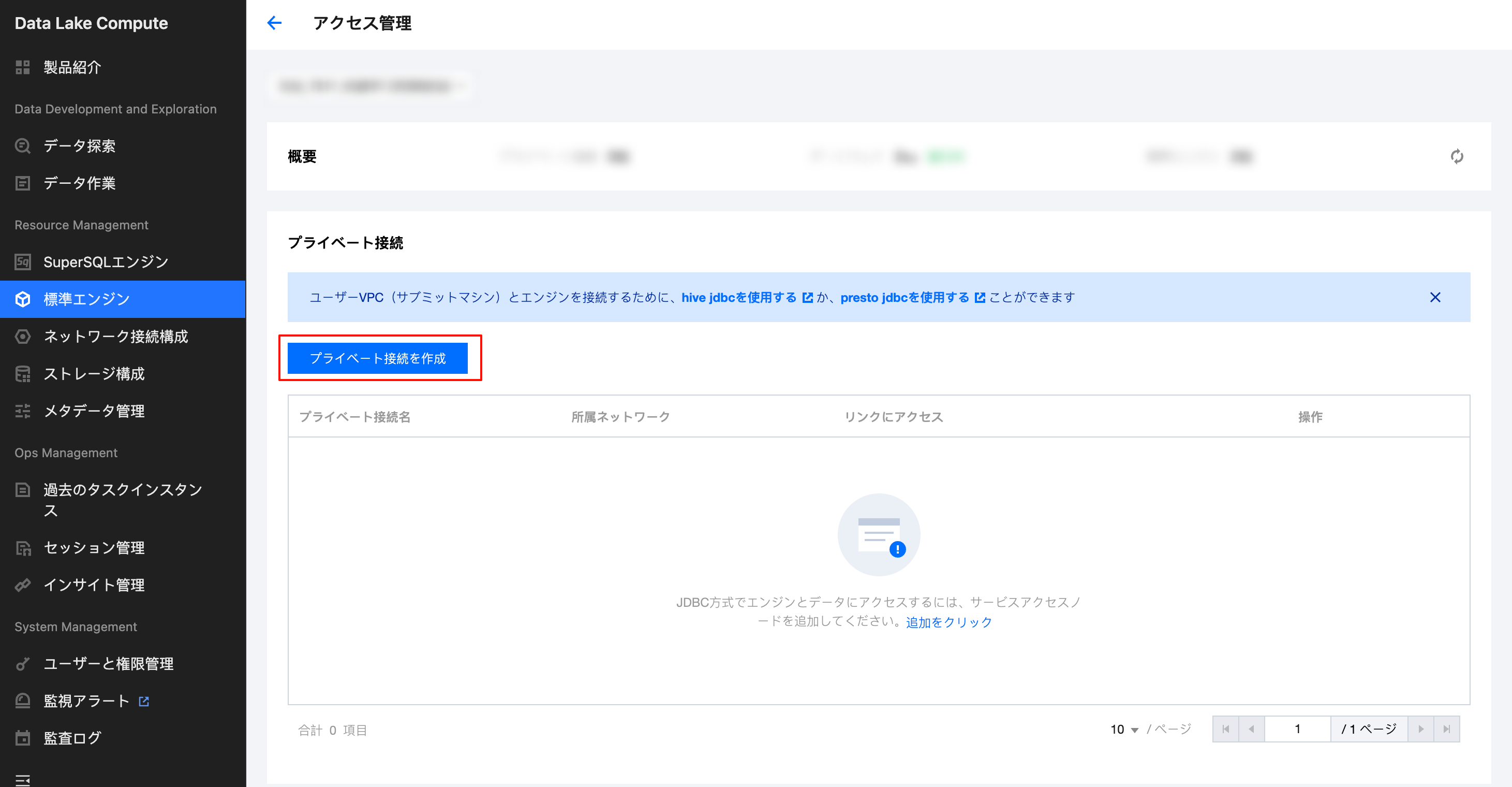Go to next page arrow
This screenshot has height=787, width=1512.
(x=1420, y=729)
